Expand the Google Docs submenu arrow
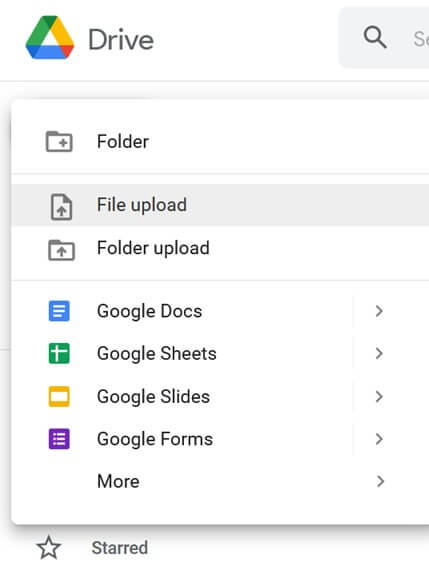Viewport: 429px width, 574px height. click(379, 311)
